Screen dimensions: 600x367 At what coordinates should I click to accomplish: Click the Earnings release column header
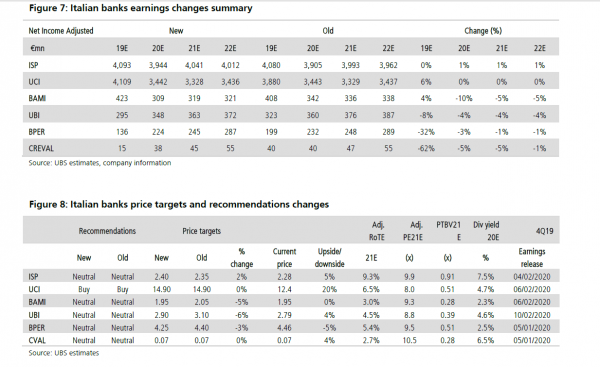coord(532,258)
